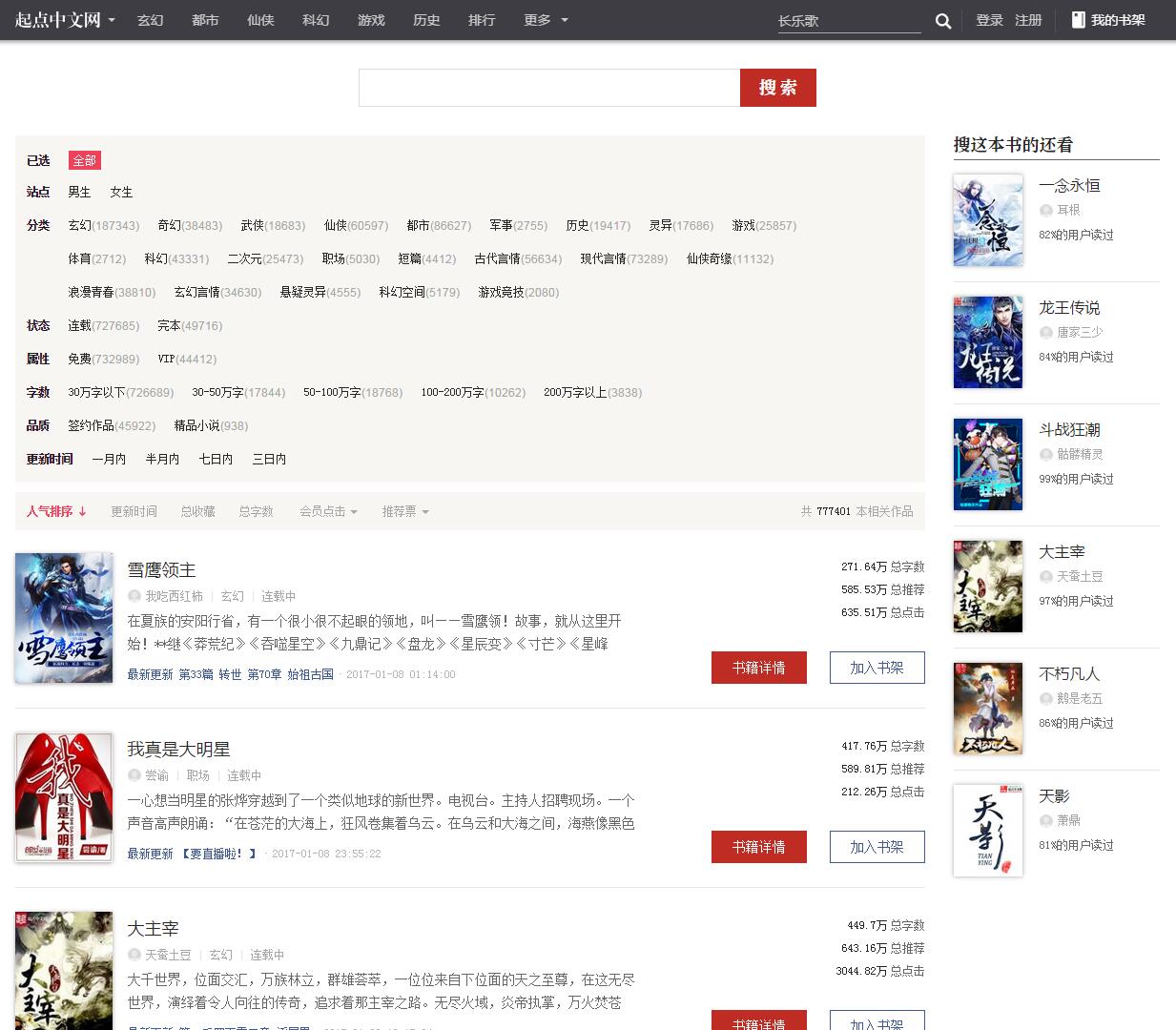The width and height of the screenshot is (1176, 1030).
Task: Filter by 女生 site
Action: [x=121, y=192]
